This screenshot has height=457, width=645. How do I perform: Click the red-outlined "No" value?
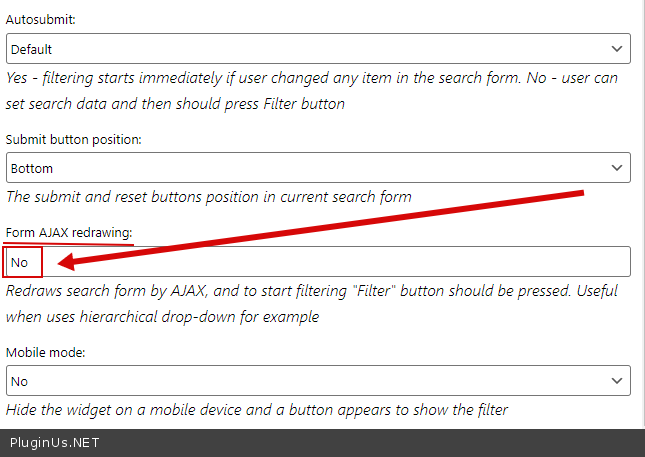(21, 263)
